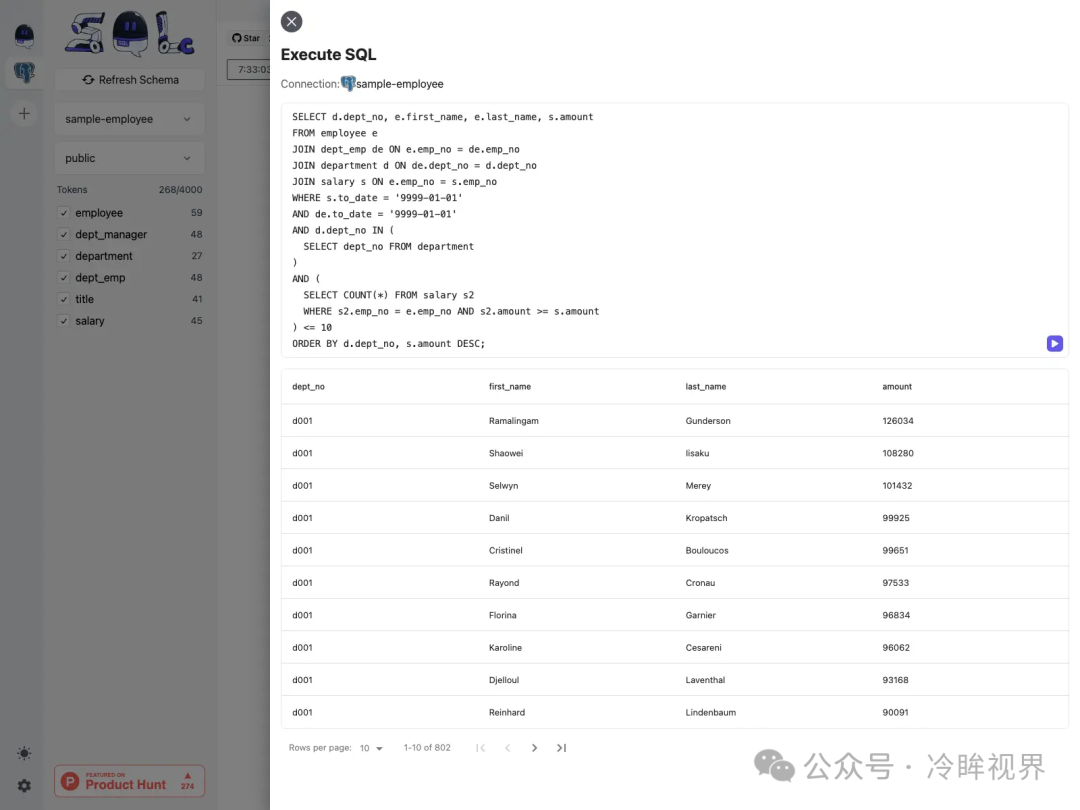Click the sample-employee connection label
This screenshot has height=810, width=1080.
tap(399, 84)
